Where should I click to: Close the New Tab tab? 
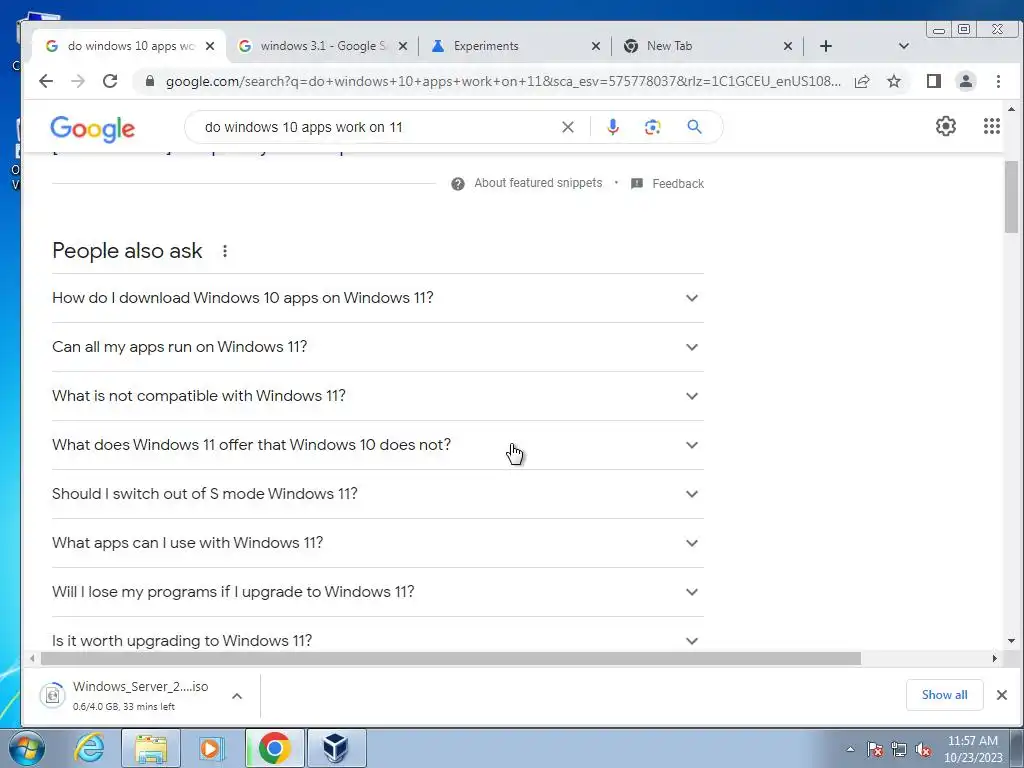(788, 46)
